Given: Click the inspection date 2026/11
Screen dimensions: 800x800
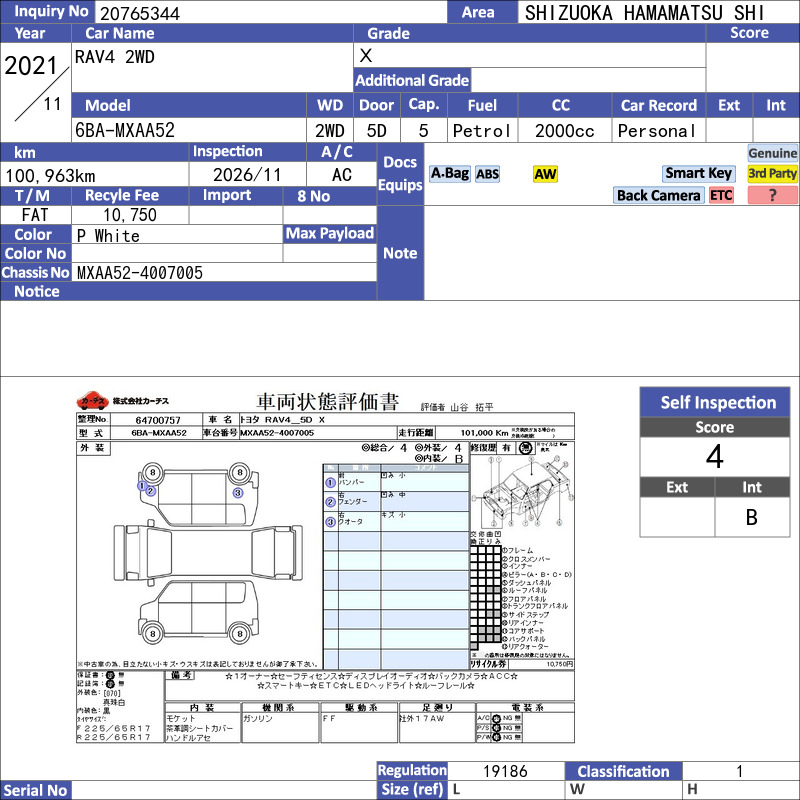Looking at the screenshot, I should click(247, 175).
